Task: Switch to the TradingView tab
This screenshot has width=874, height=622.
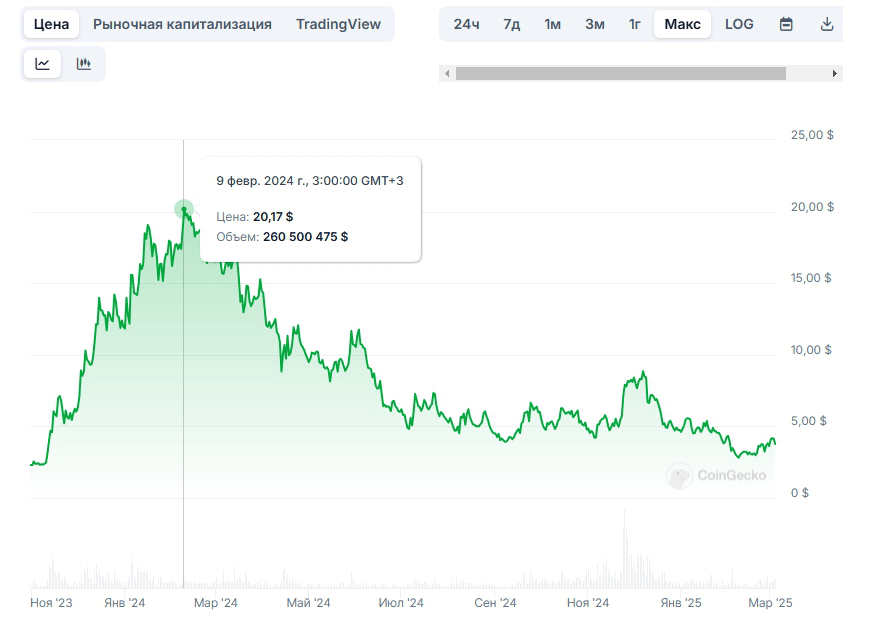Action: point(338,24)
